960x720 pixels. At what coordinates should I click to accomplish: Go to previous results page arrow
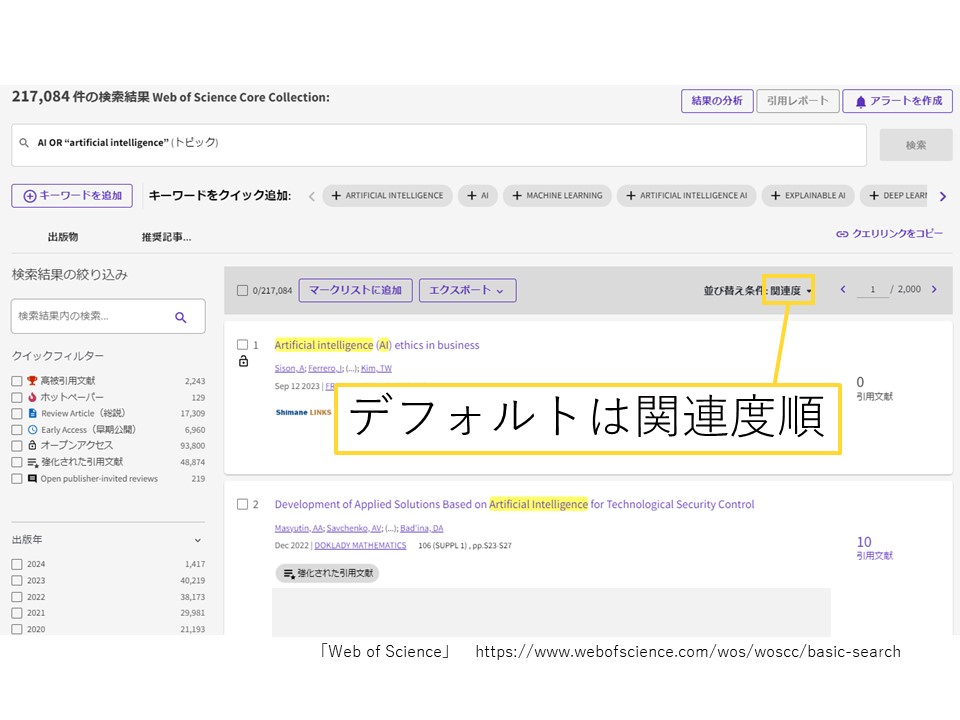click(843, 290)
